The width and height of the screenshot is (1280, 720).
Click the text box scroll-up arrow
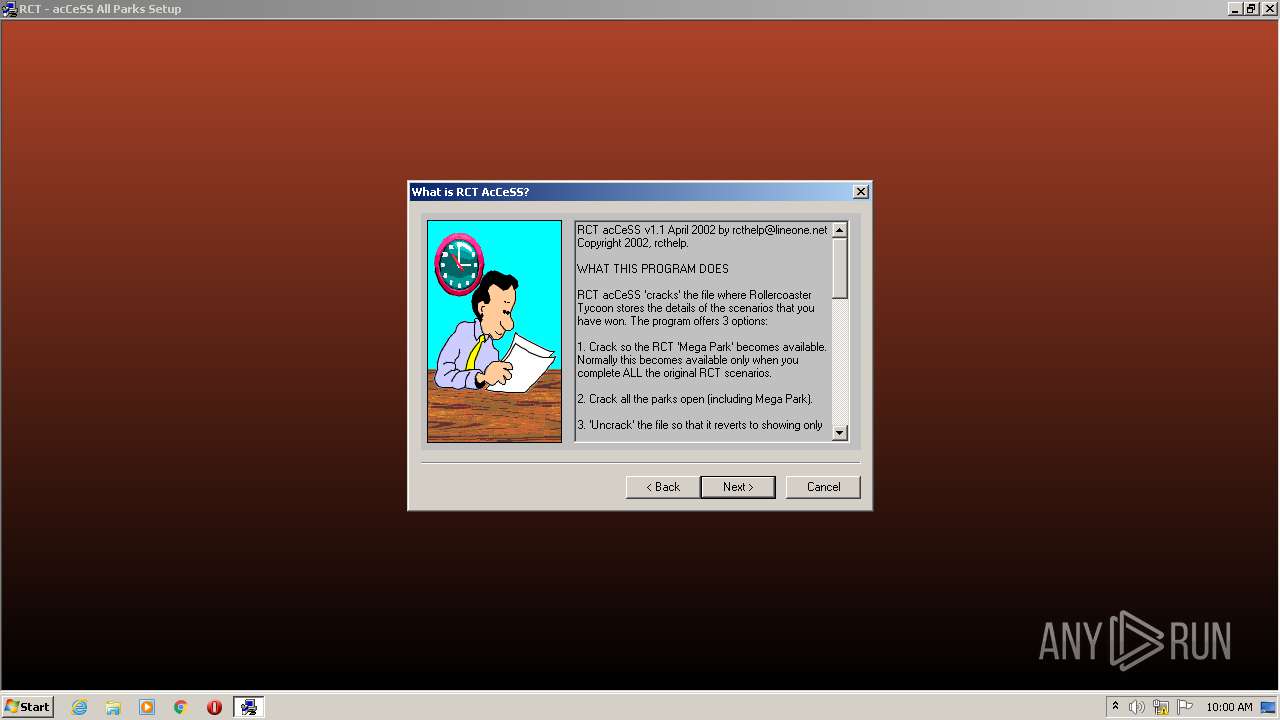coord(840,230)
